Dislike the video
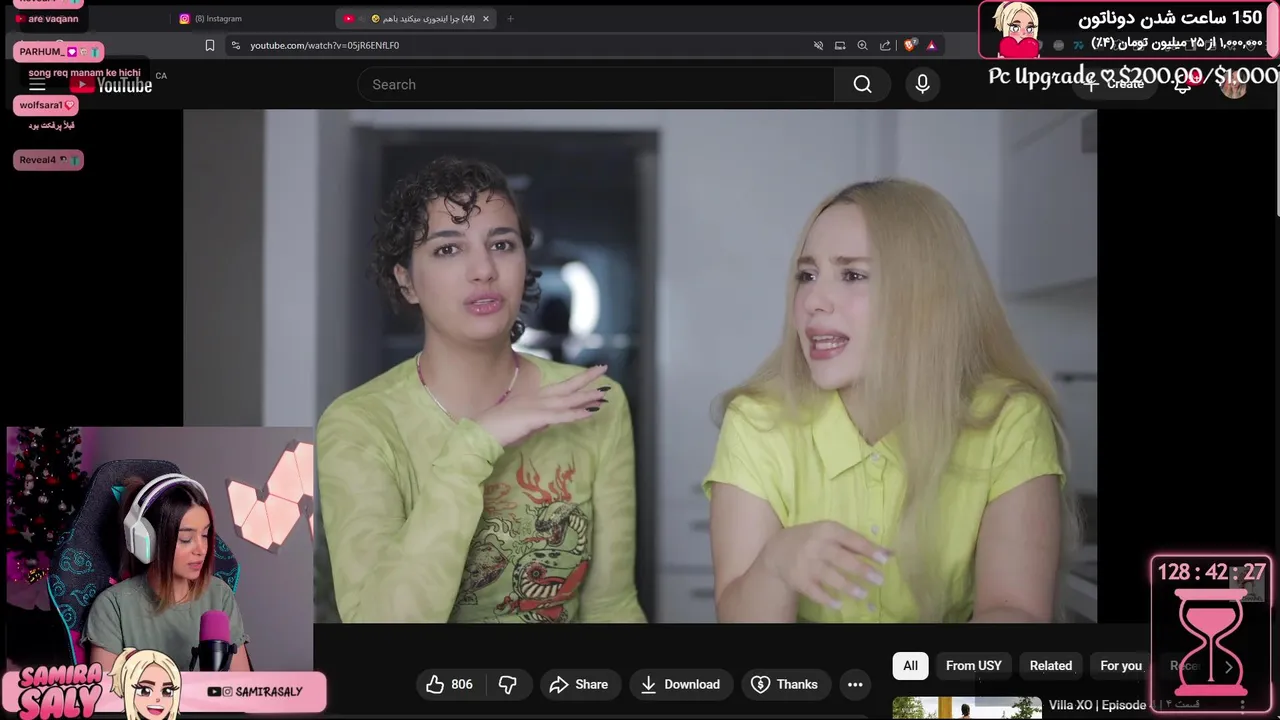This screenshot has height=720, width=1280. click(508, 684)
